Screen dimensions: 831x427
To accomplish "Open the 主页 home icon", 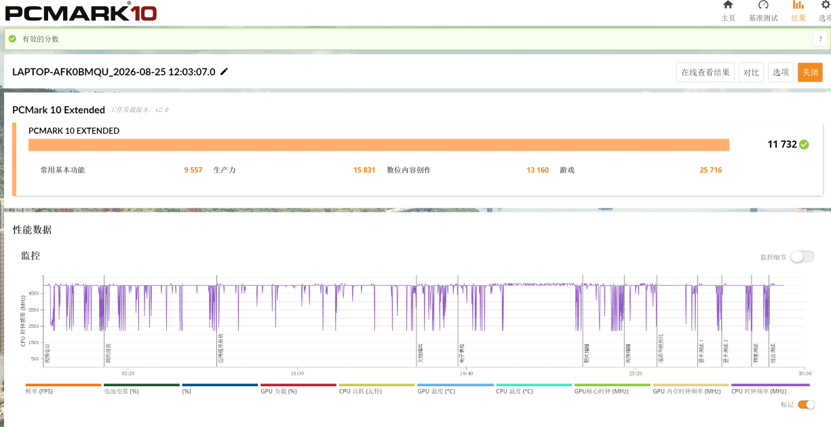I will [728, 5].
